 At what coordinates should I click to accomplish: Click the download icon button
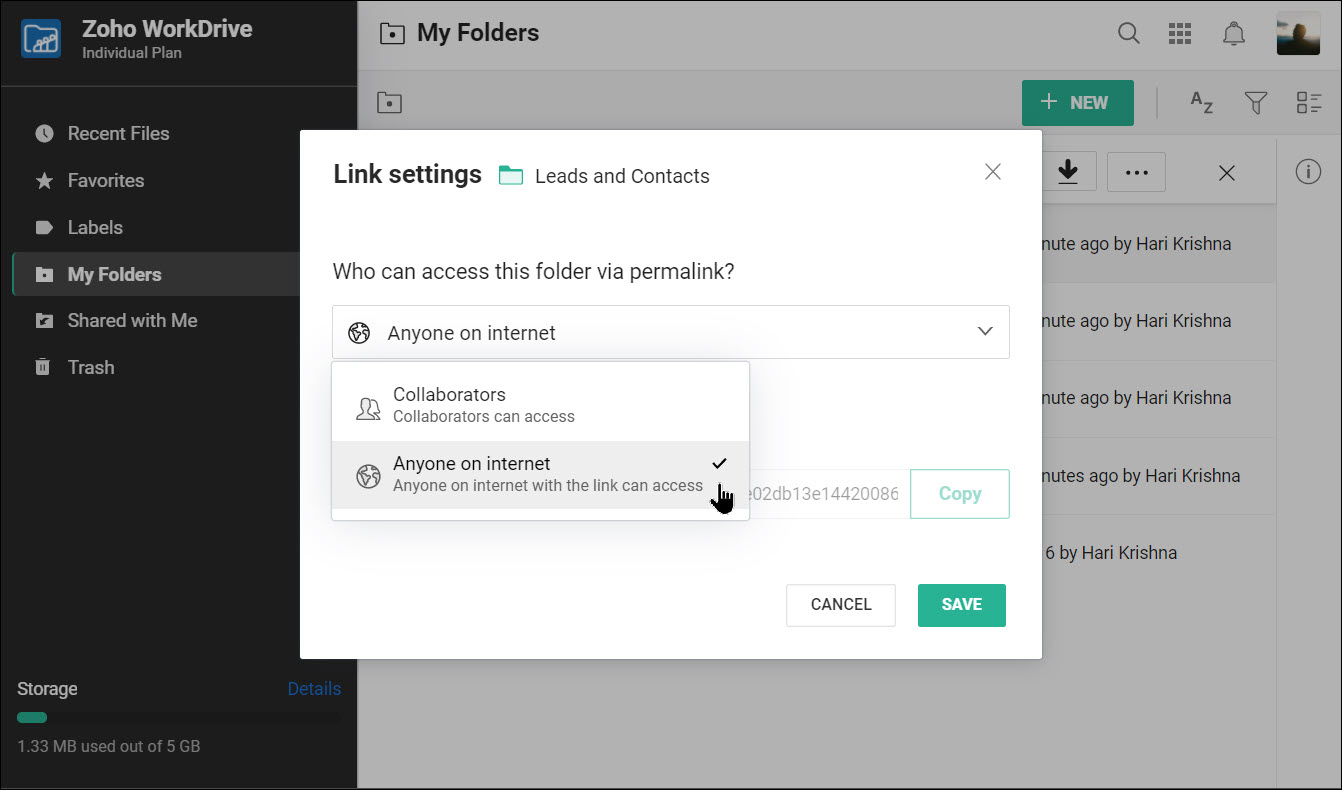(1068, 172)
